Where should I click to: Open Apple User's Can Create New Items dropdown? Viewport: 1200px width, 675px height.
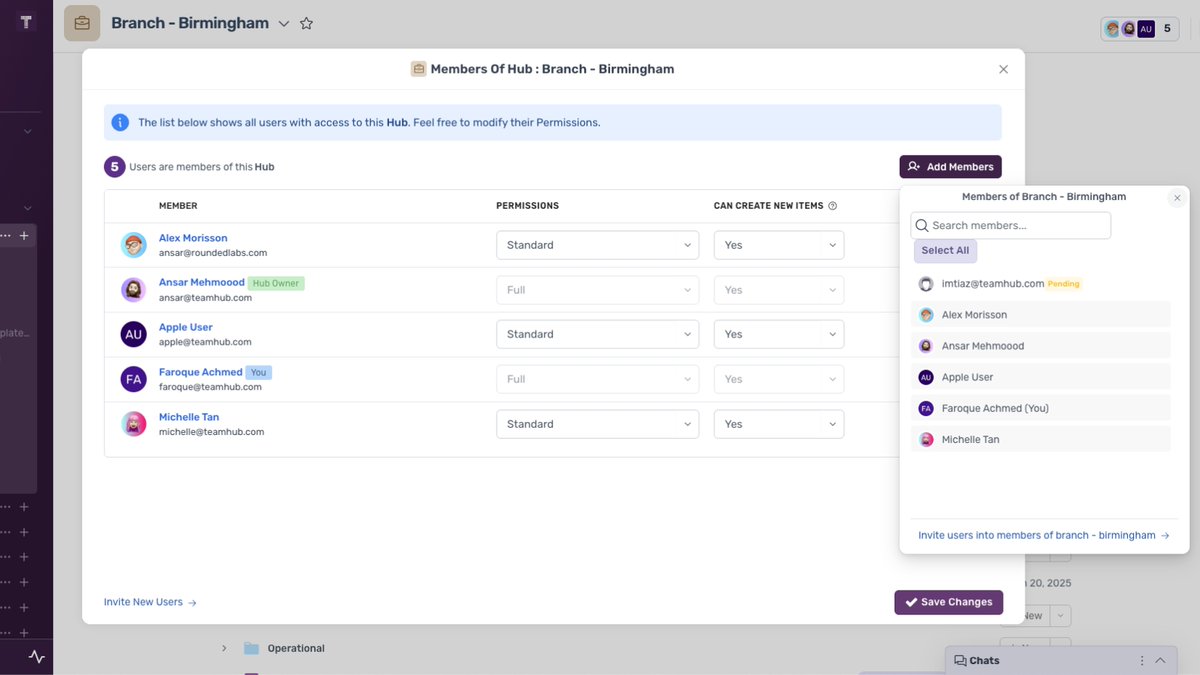(x=779, y=334)
